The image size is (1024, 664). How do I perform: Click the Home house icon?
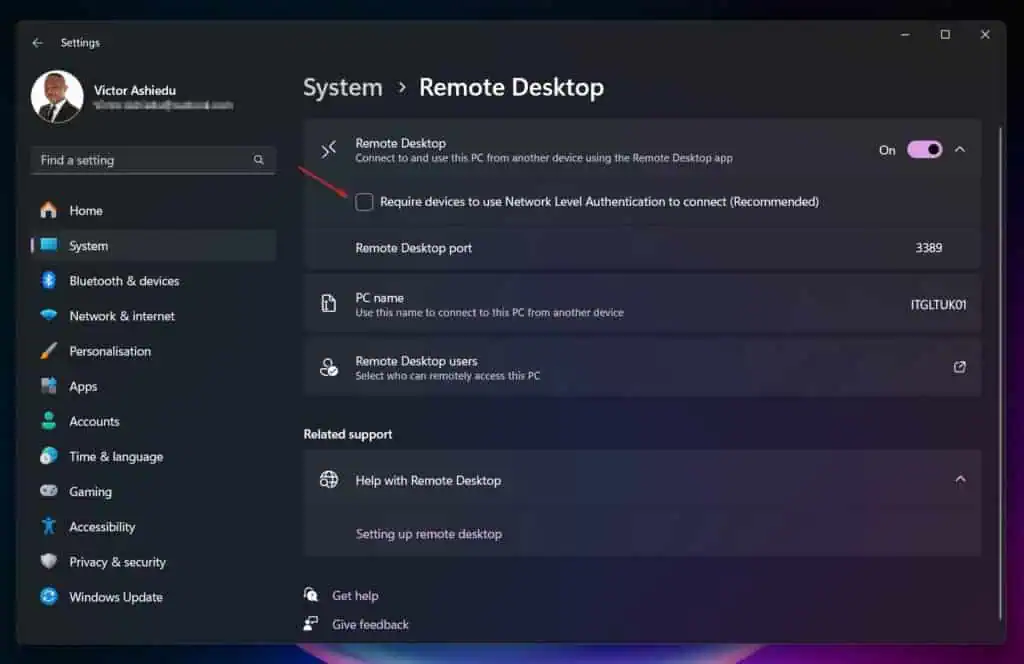[x=48, y=210]
